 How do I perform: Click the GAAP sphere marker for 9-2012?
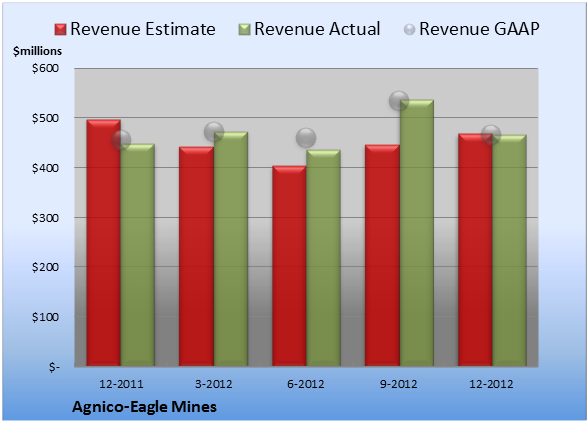[399, 101]
